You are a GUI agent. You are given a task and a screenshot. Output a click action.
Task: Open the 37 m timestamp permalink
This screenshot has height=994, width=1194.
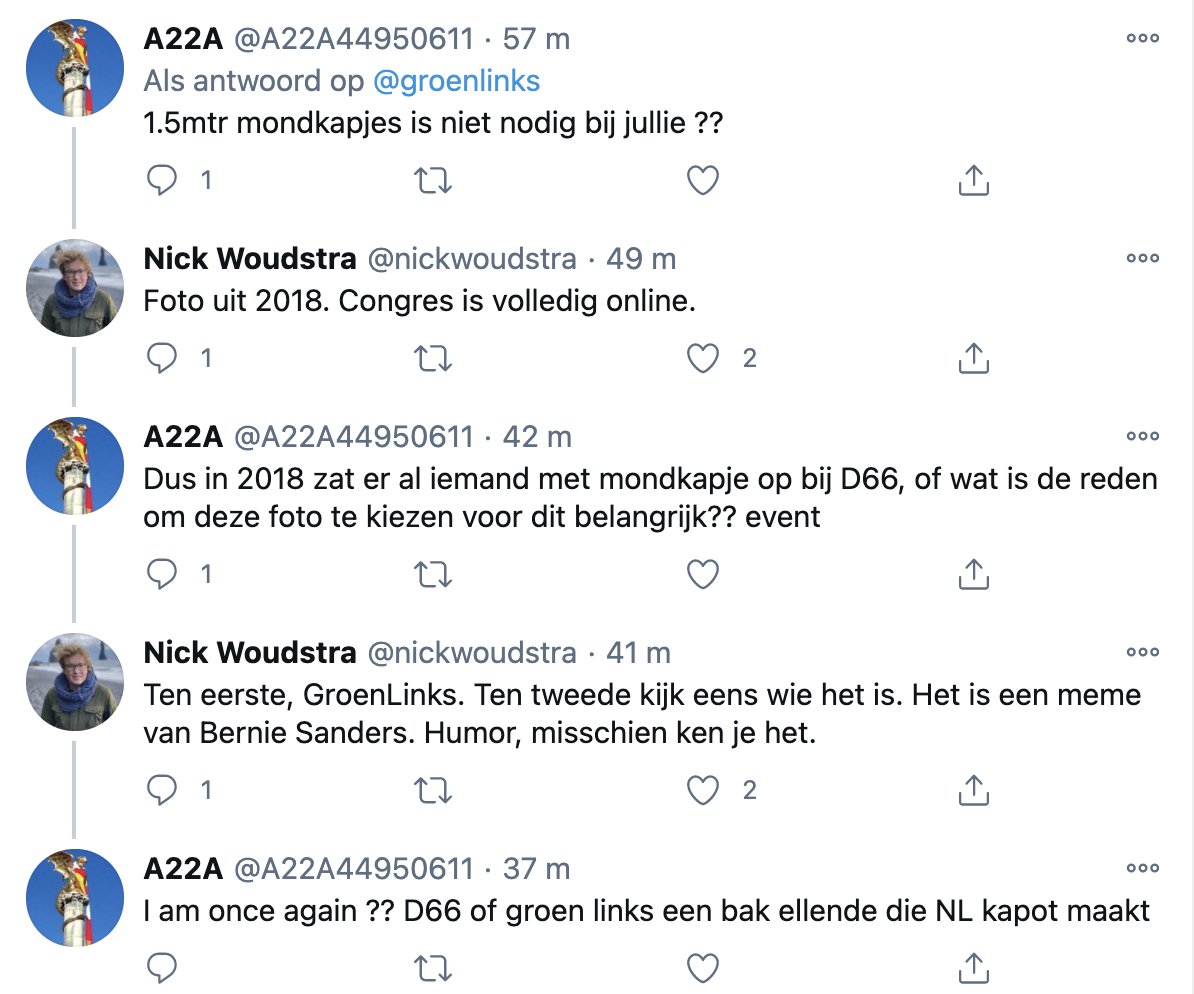pyautogui.click(x=536, y=868)
